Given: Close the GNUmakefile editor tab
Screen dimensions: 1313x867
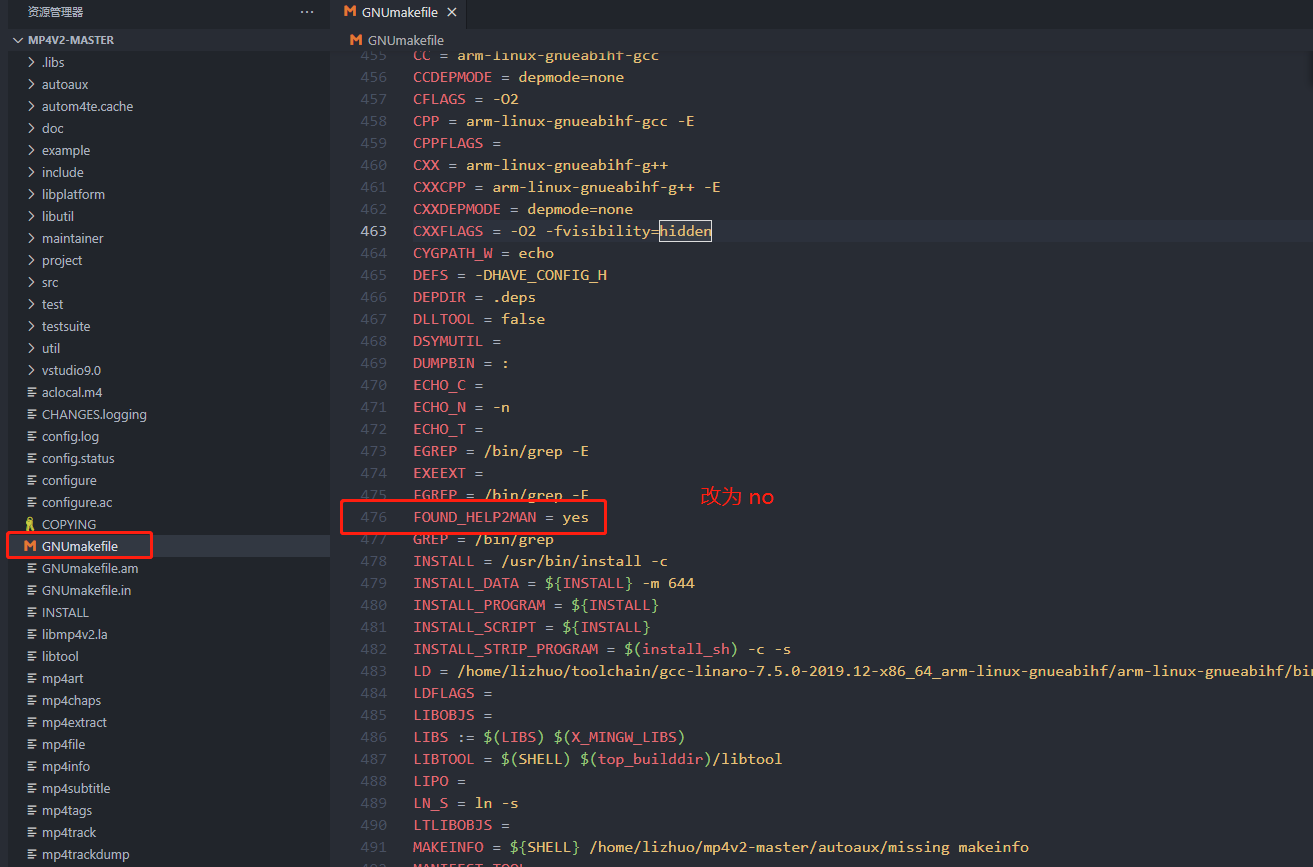Looking at the screenshot, I should 452,12.
